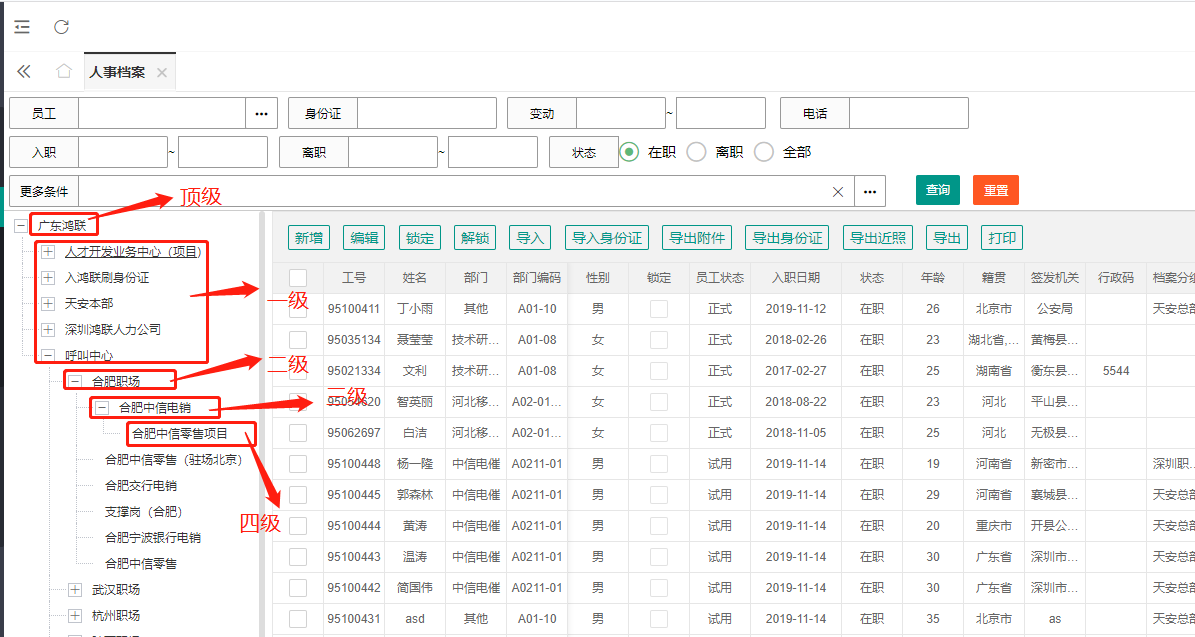
Task: Select the 离职 status radio button
Action: pos(697,153)
